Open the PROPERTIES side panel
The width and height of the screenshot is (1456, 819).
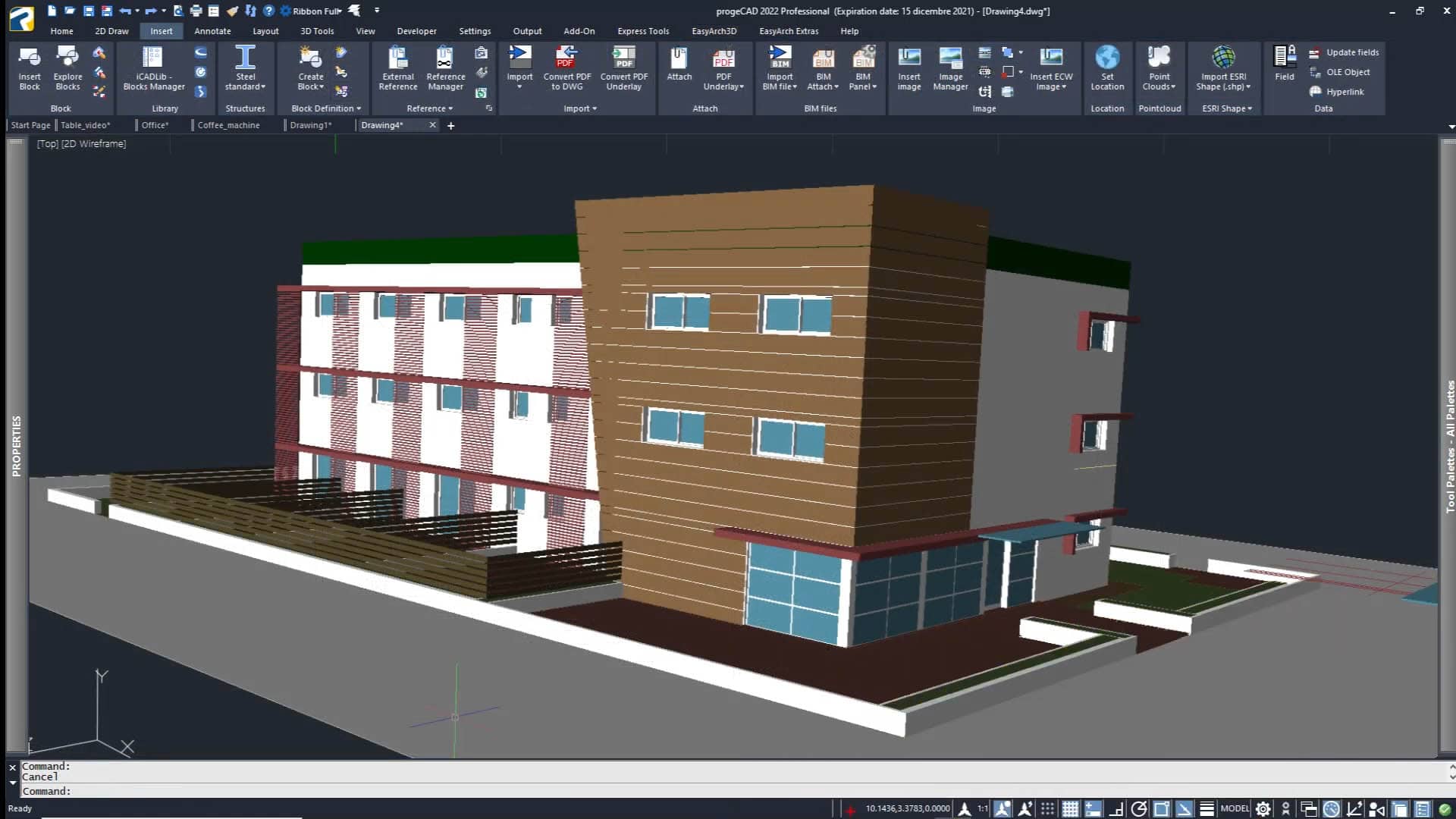(16, 446)
